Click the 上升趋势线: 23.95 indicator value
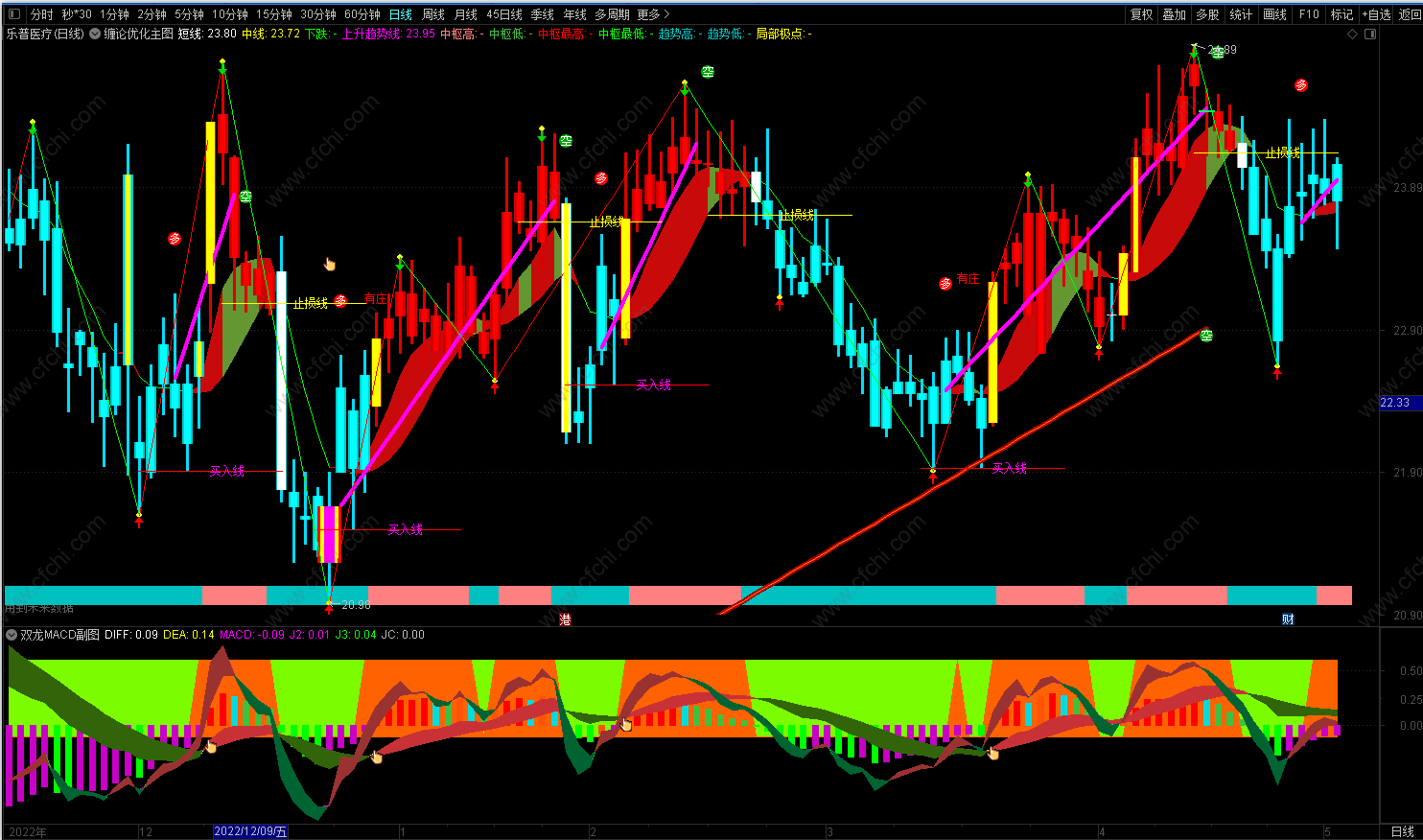The image size is (1423, 840). click(x=388, y=34)
